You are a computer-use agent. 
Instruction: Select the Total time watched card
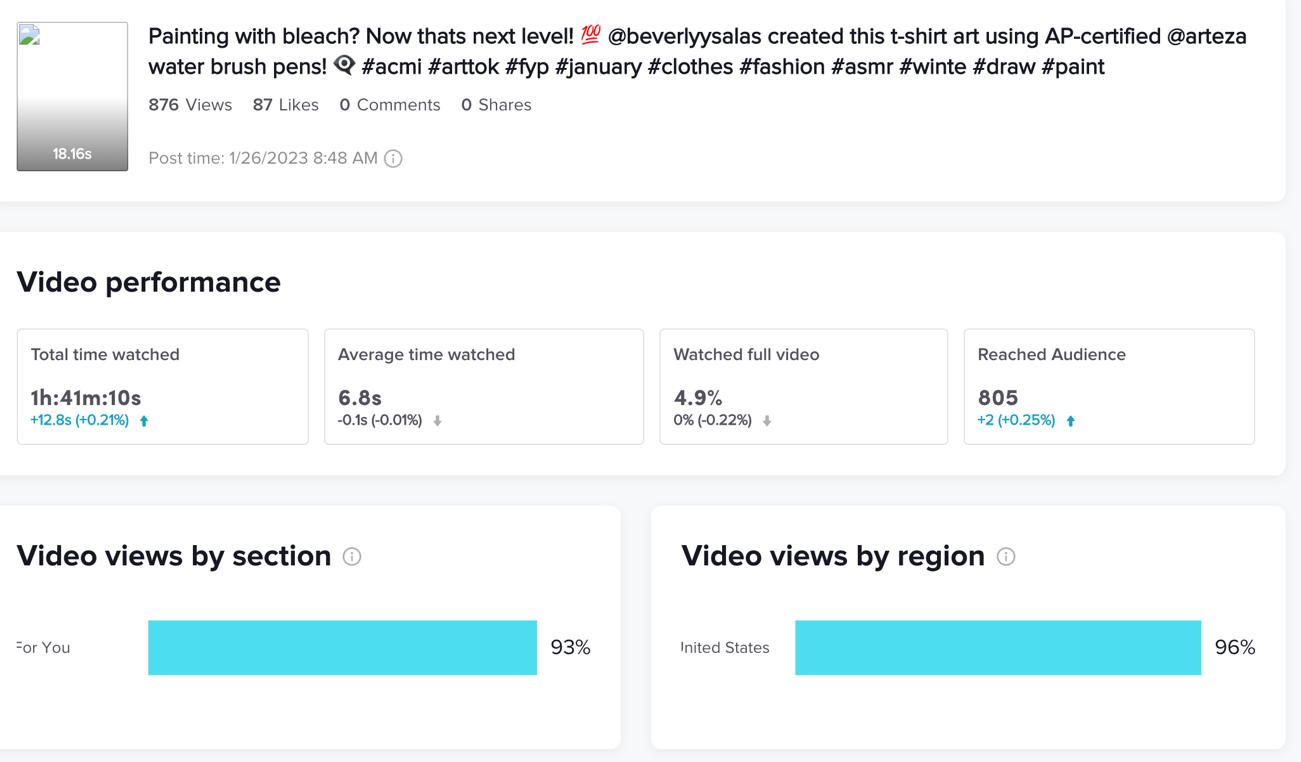coord(162,386)
